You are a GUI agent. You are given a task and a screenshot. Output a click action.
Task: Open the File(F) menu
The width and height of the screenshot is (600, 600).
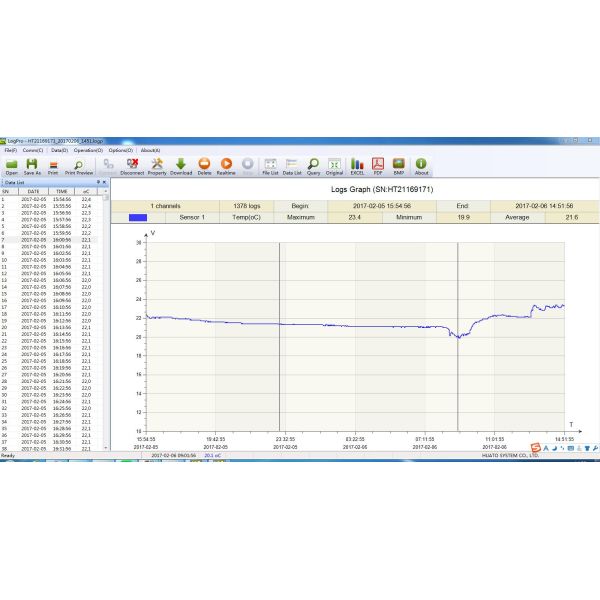click(10, 150)
